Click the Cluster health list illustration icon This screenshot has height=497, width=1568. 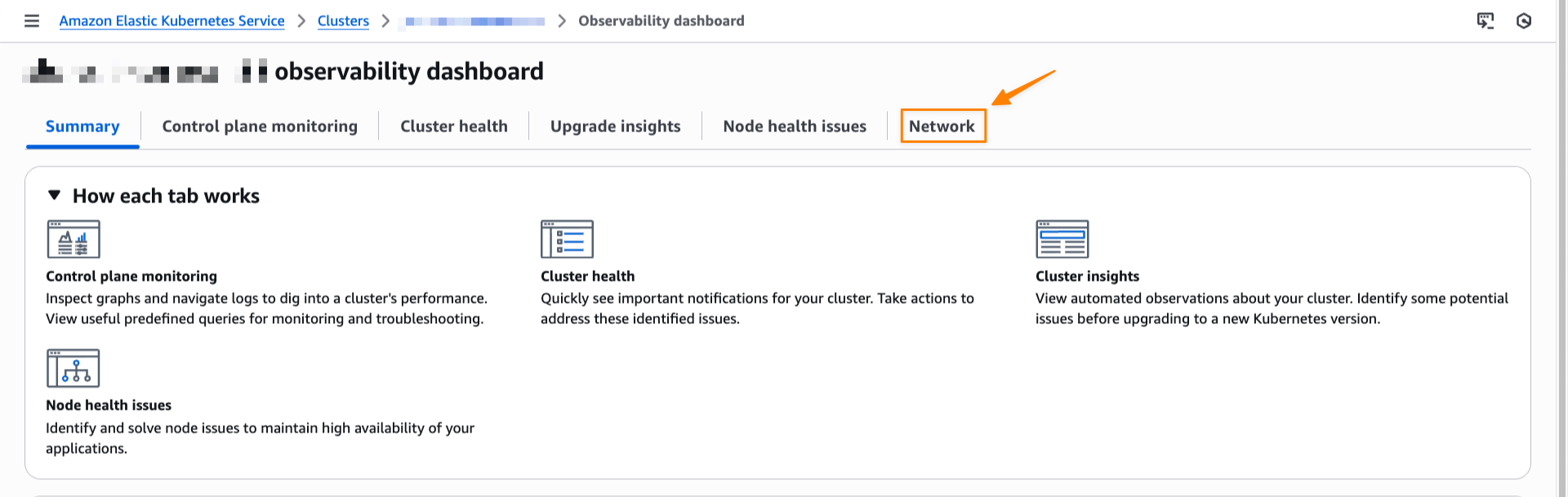point(567,239)
